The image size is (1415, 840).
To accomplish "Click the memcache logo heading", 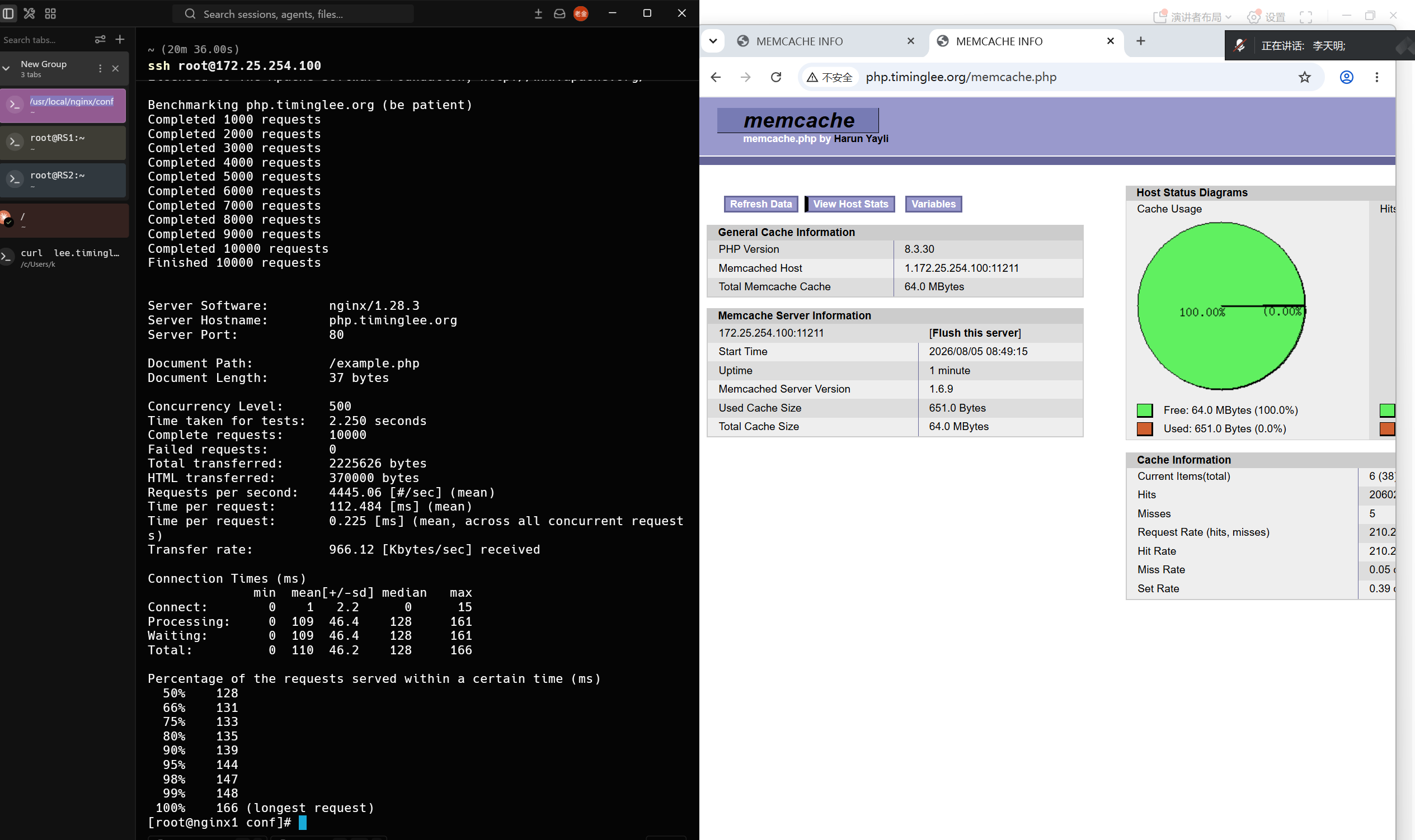I will coord(798,120).
